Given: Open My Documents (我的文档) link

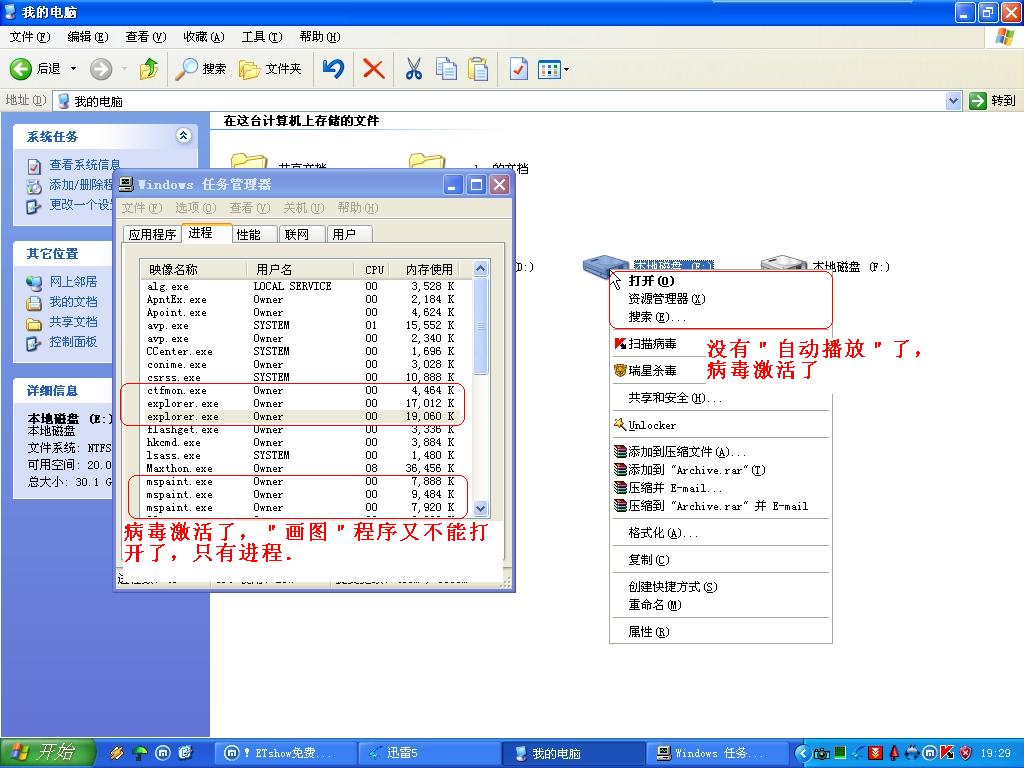Looking at the screenshot, I should click(72, 302).
